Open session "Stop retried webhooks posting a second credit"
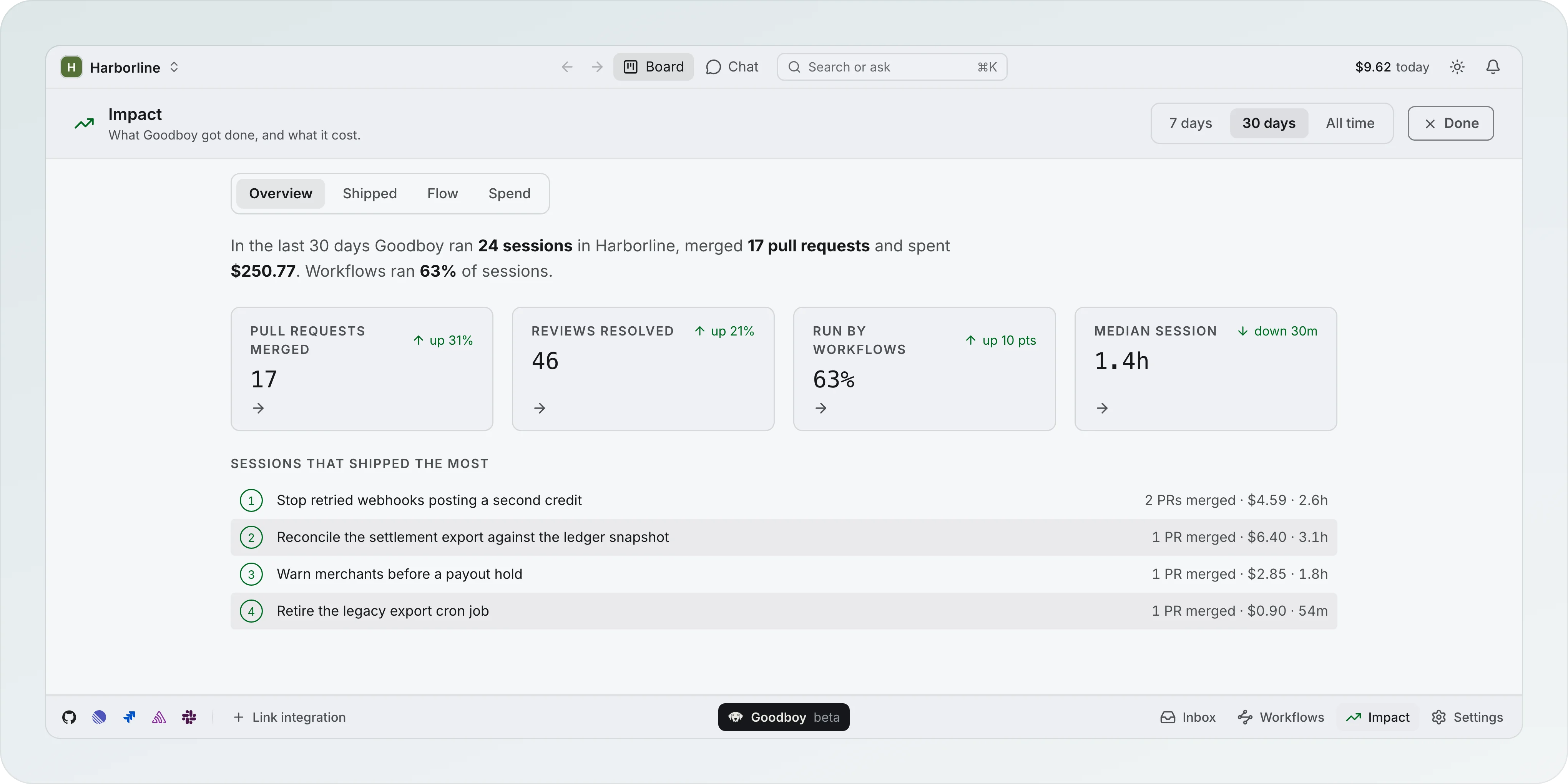 784,500
